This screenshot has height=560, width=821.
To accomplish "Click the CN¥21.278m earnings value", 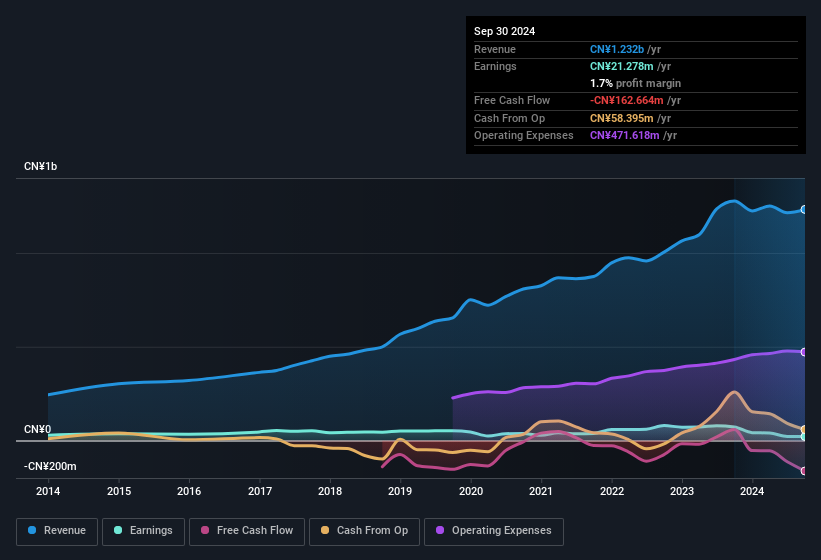I will (622, 66).
